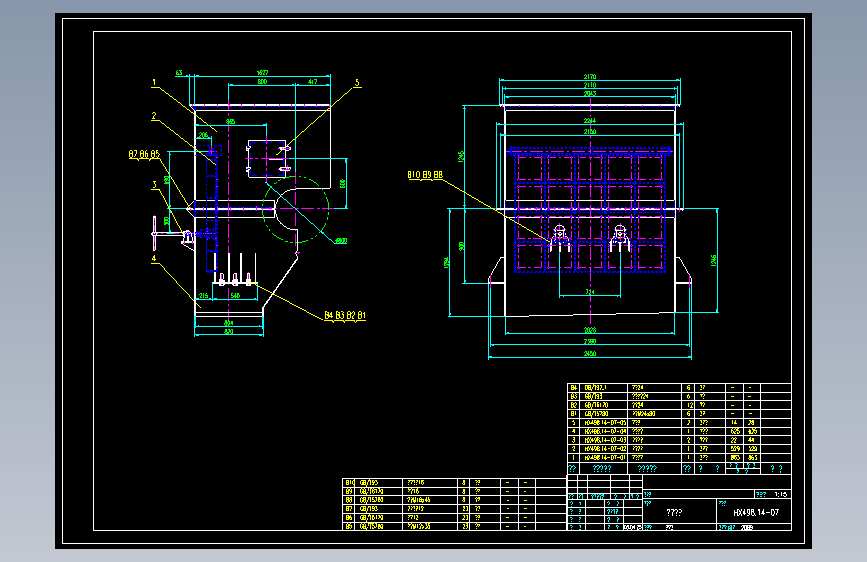The image size is (867, 562).
Task: Select the handwheel symbol on left view
Action: [x=155, y=233]
